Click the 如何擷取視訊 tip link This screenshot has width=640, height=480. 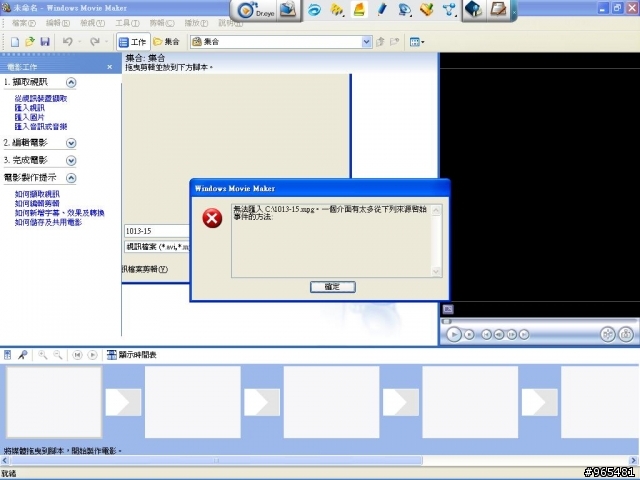[x=37, y=194]
